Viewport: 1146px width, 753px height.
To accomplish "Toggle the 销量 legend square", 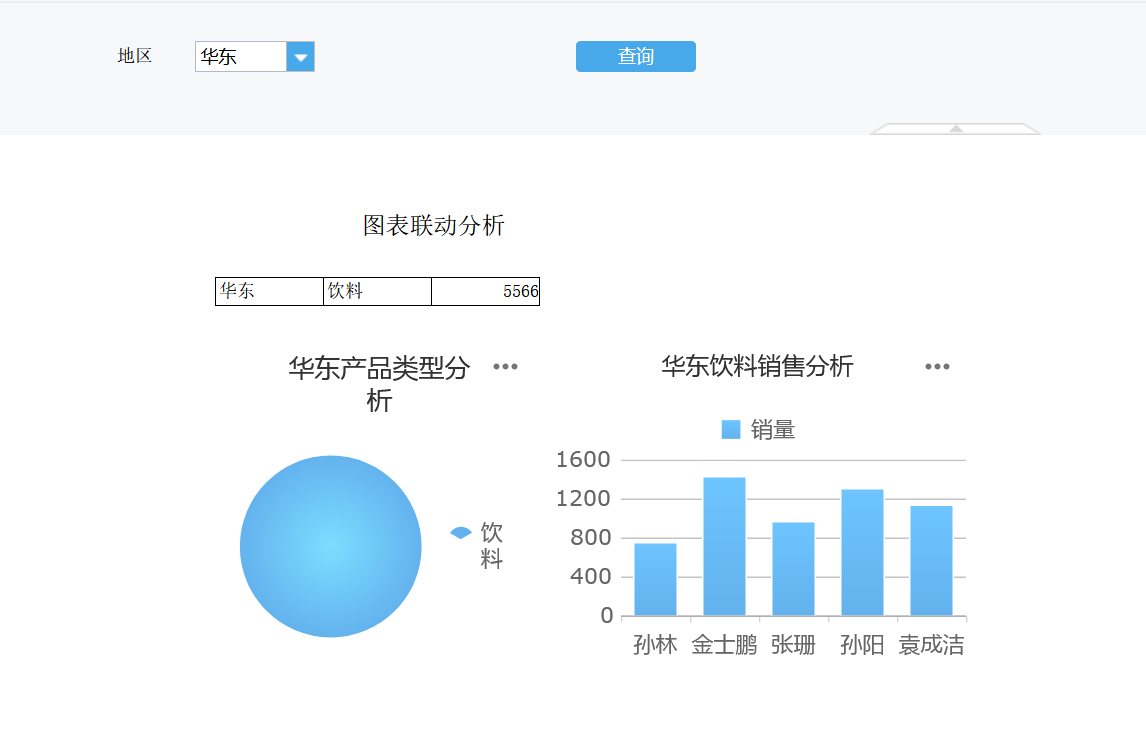I will click(731, 430).
